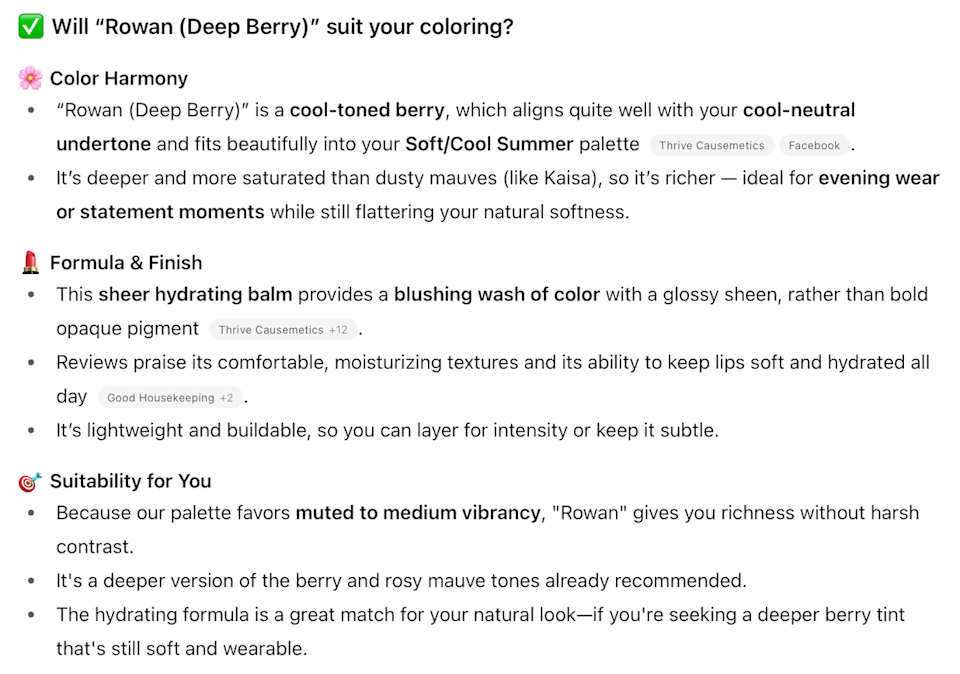
Task: Open the Facebook source citation chip
Action: 814,145
